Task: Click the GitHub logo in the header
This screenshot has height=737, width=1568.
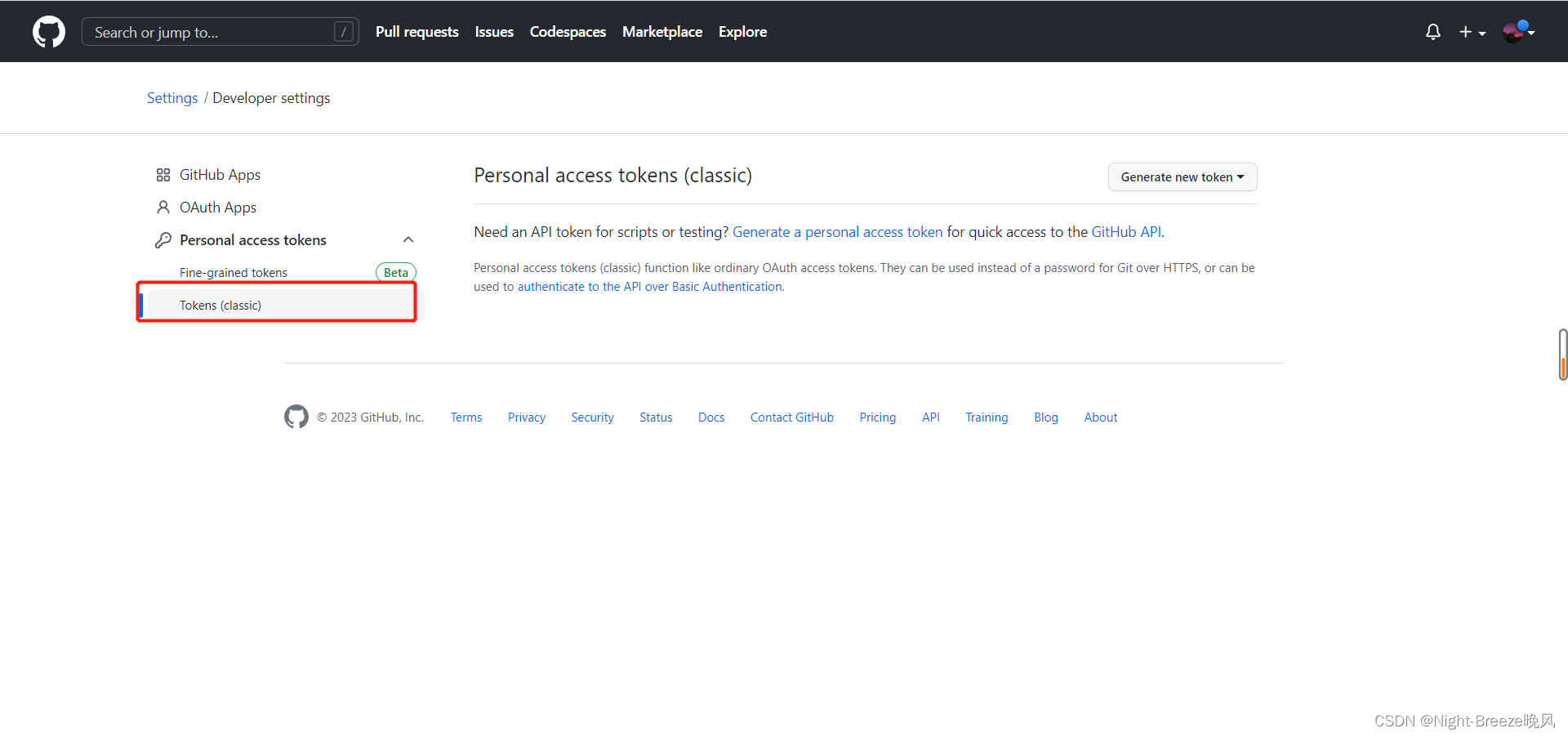Action: tap(49, 32)
